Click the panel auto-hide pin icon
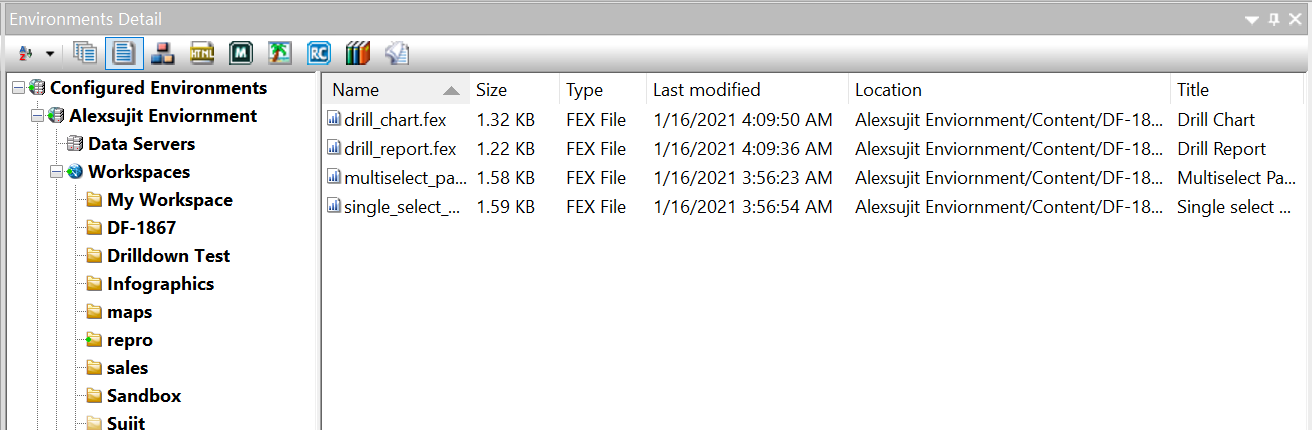The width and height of the screenshot is (1312, 430). (x=1273, y=19)
